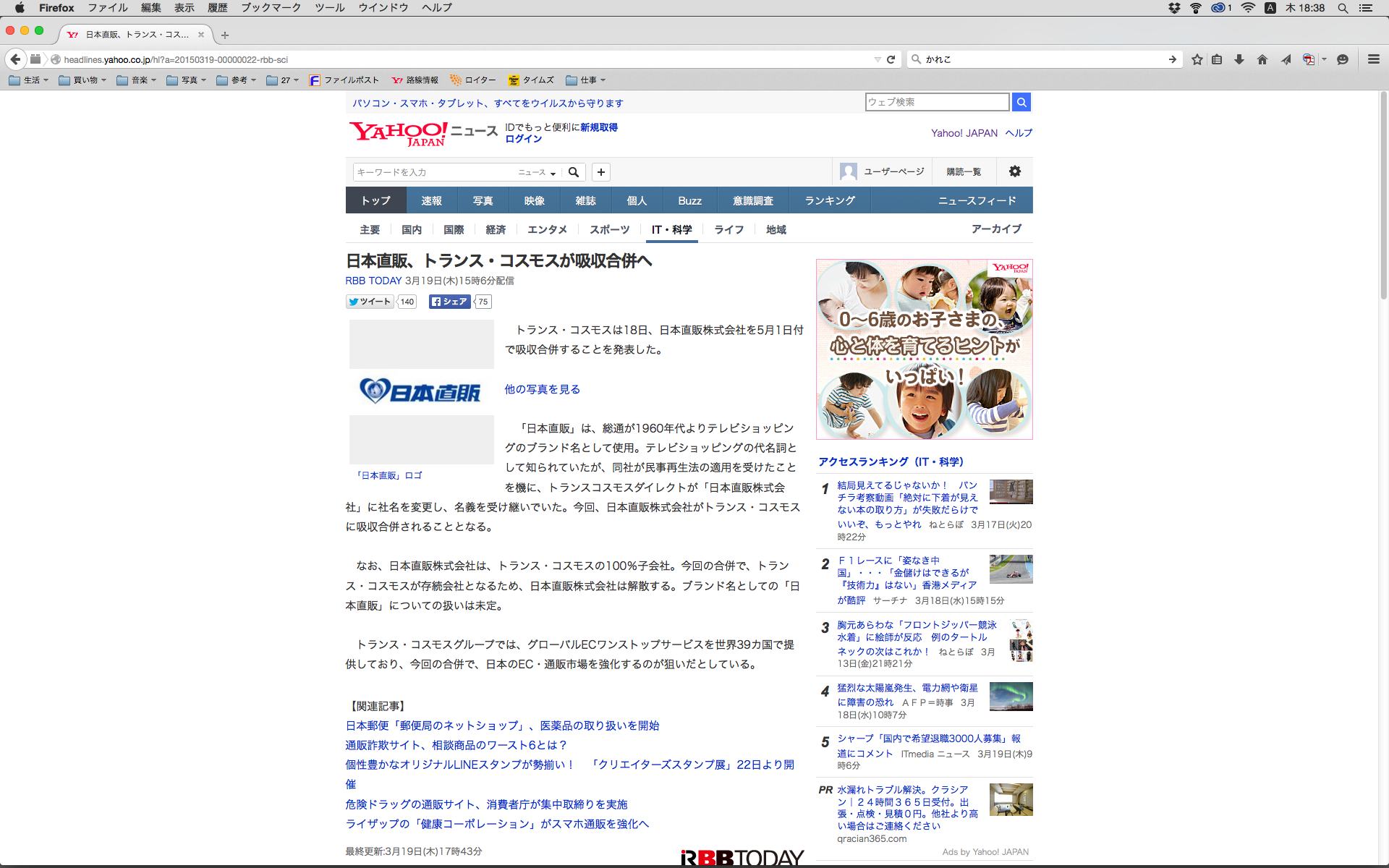Click the Firefox back arrow button
1389x868 pixels.
(x=16, y=59)
